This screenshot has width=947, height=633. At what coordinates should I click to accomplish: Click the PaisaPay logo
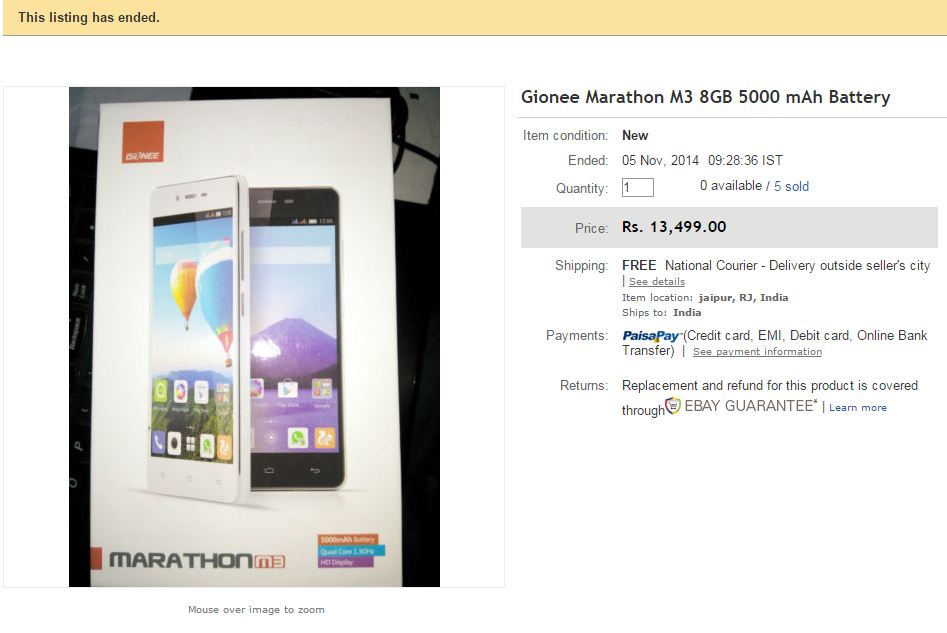coord(651,336)
